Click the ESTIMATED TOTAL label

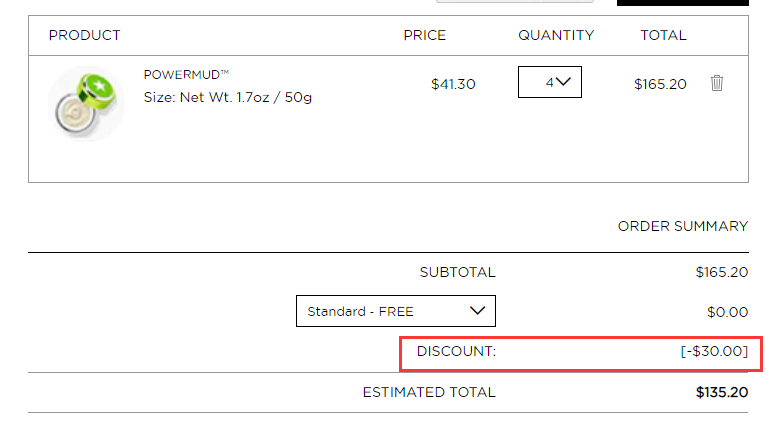pos(429,392)
